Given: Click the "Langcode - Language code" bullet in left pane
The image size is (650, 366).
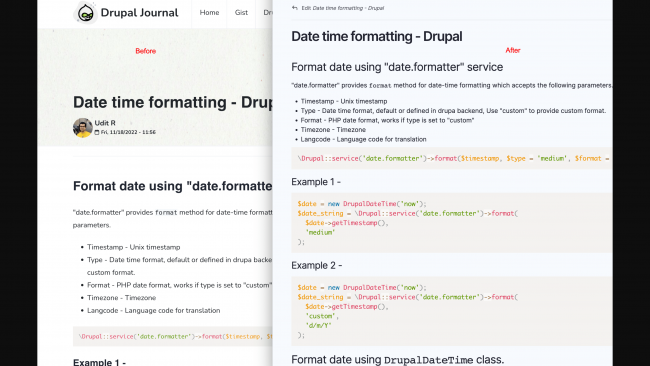Looking at the screenshot, I should [x=153, y=310].
